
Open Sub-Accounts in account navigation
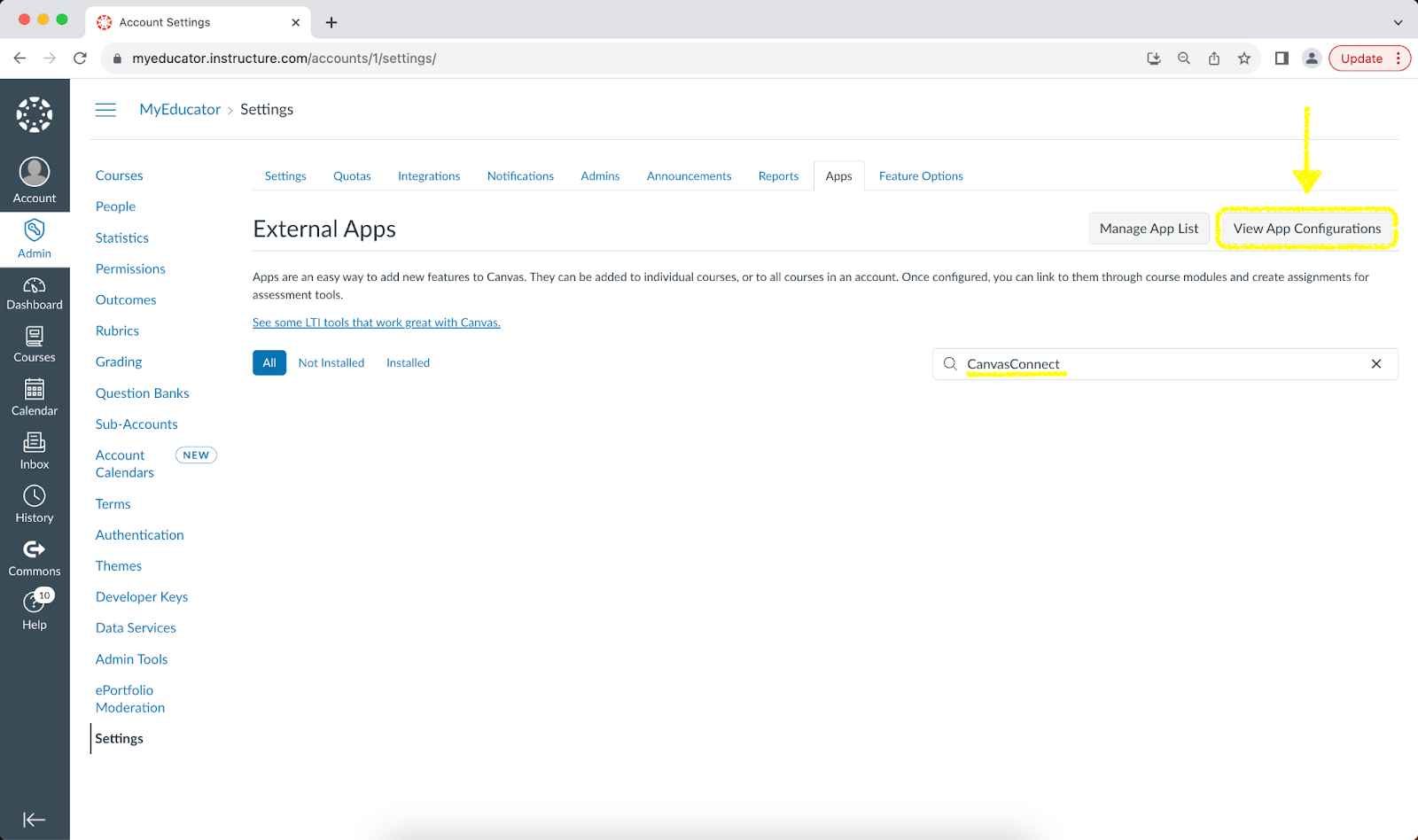(136, 424)
